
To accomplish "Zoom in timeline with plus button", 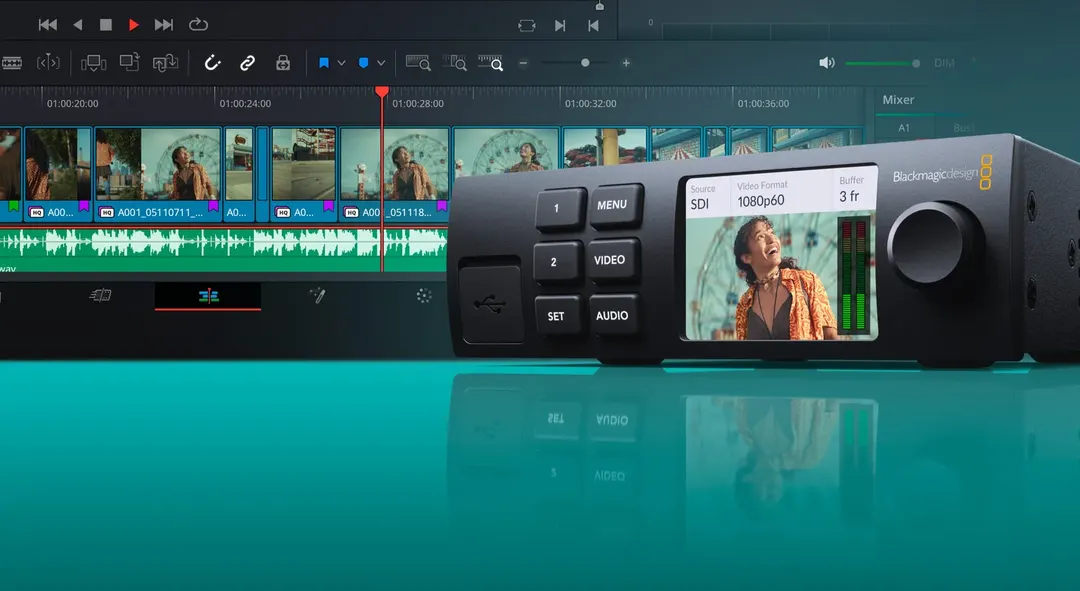I will point(626,63).
